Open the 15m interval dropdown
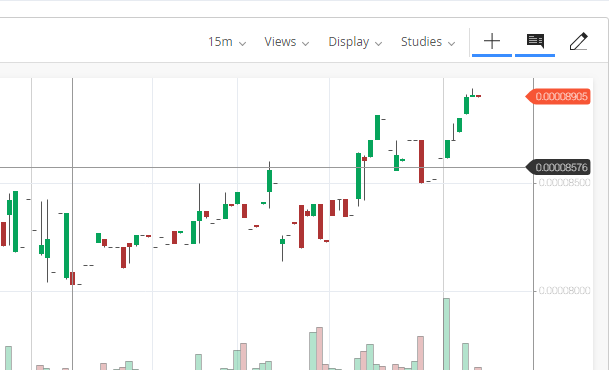 (227, 42)
